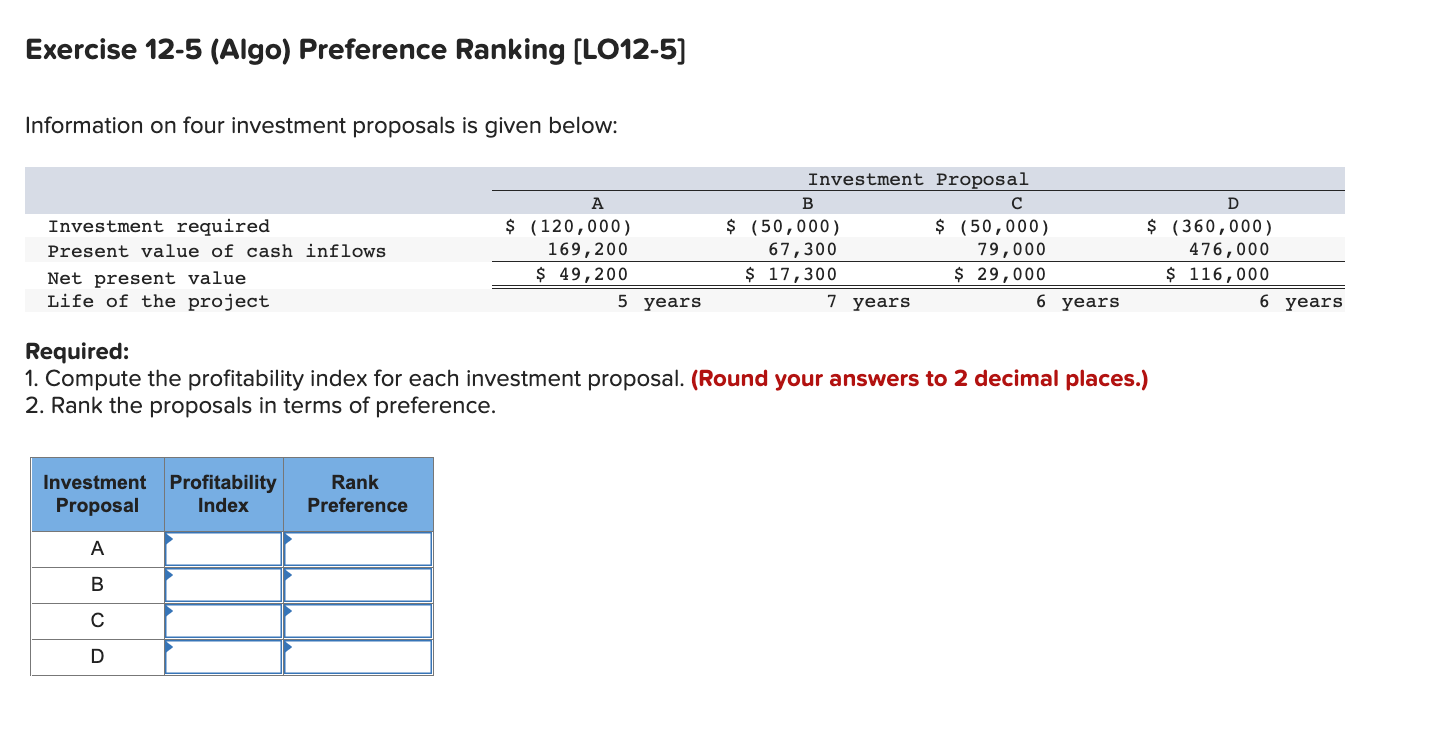Select the Rank Preference column header
The width and height of the screenshot is (1456, 748).
[357, 494]
